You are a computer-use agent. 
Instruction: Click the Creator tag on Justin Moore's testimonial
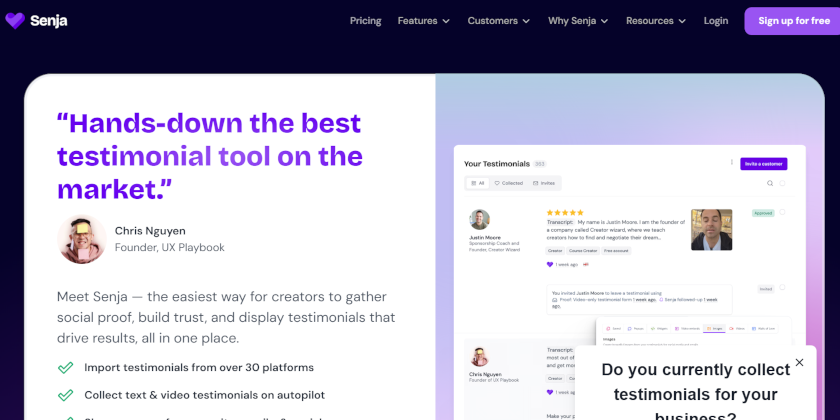pyautogui.click(x=555, y=251)
